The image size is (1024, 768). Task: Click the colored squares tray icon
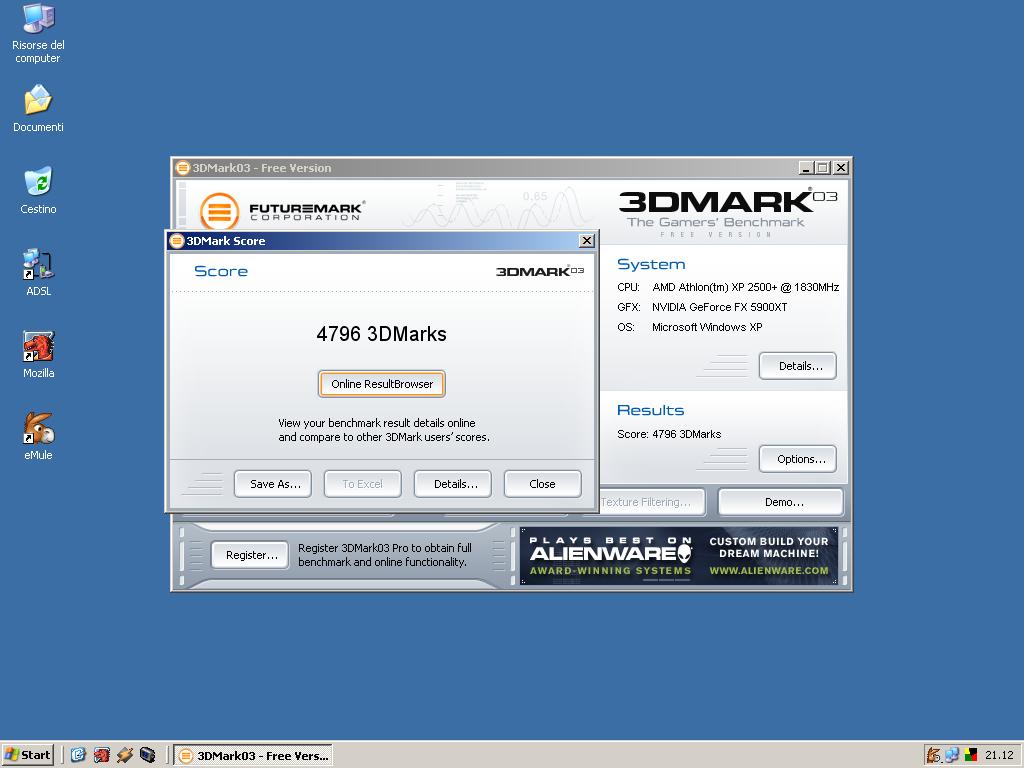(x=970, y=755)
